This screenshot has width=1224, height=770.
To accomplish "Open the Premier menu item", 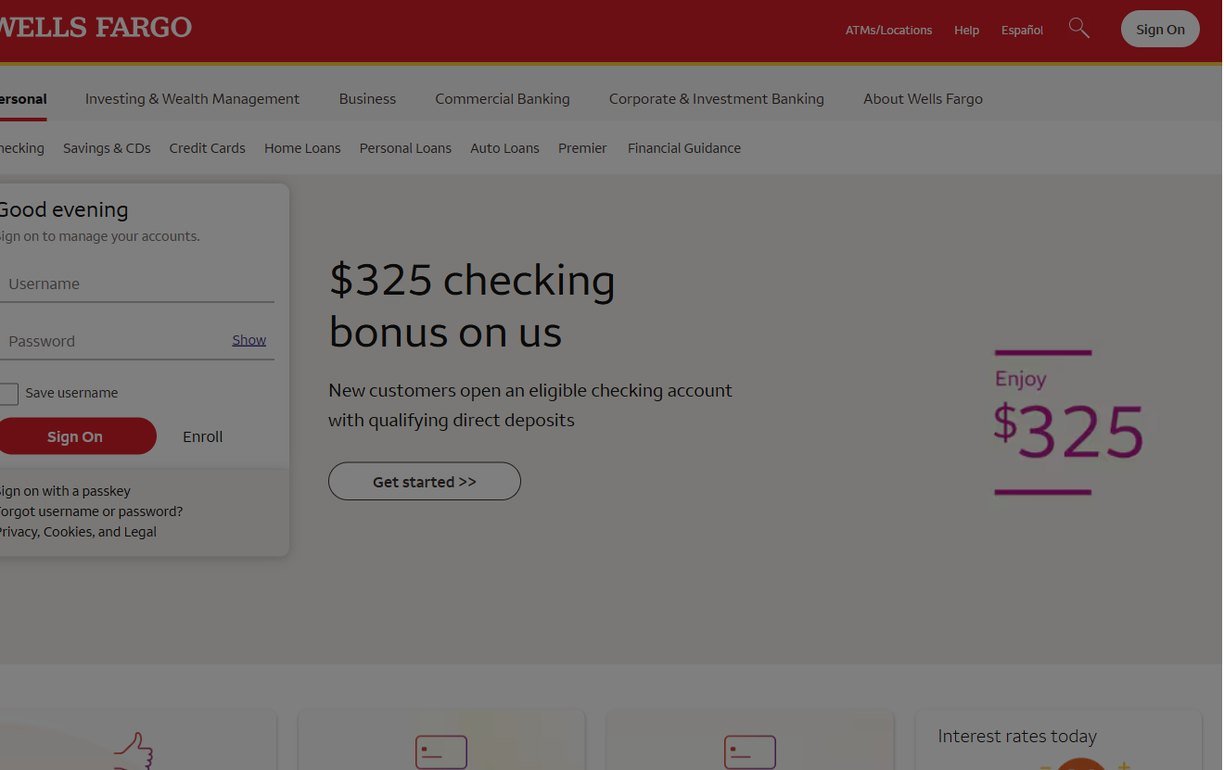I will pos(583,148).
